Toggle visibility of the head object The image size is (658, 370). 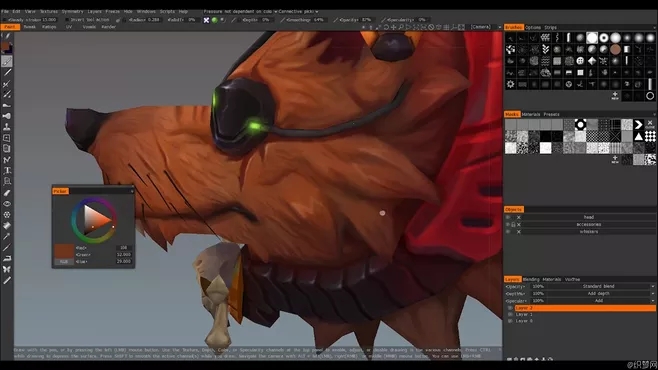[508, 217]
